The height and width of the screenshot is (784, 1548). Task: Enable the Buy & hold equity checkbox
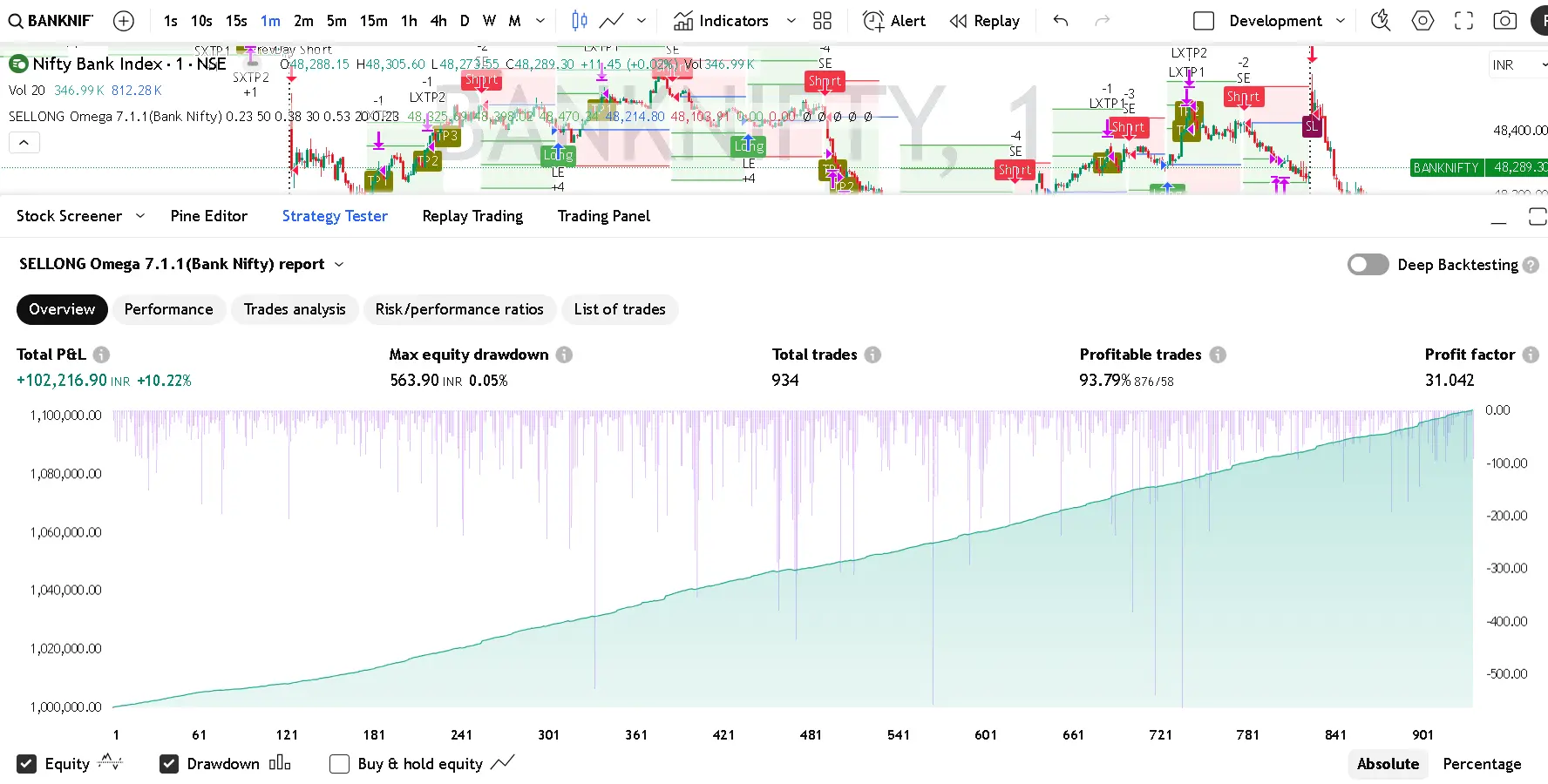339,764
